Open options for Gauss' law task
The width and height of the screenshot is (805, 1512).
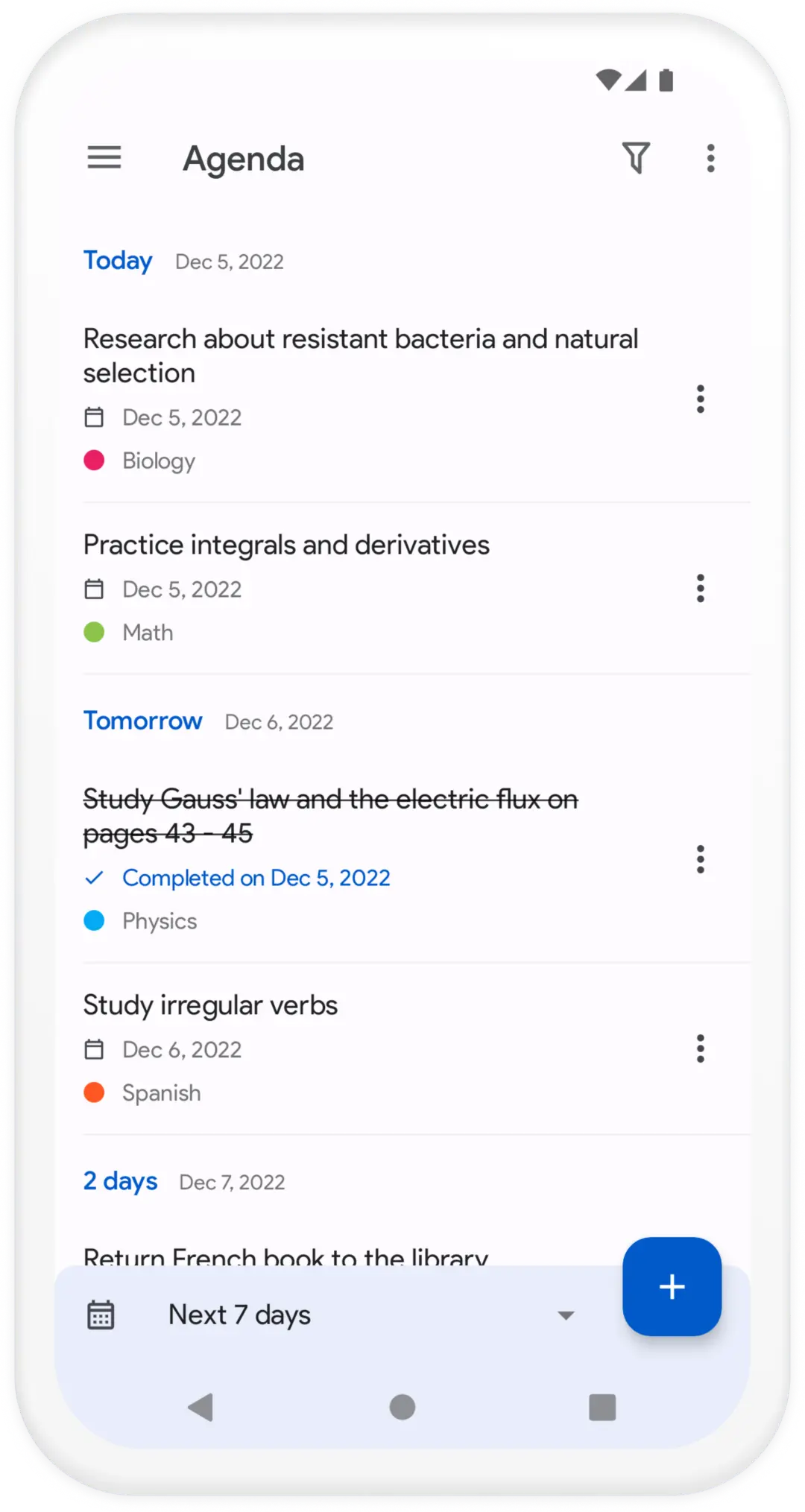click(x=700, y=859)
